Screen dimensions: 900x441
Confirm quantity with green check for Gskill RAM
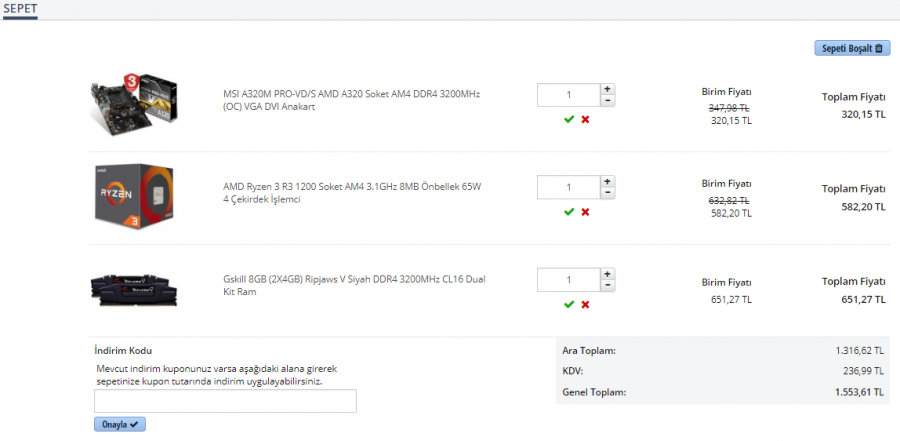pos(569,304)
